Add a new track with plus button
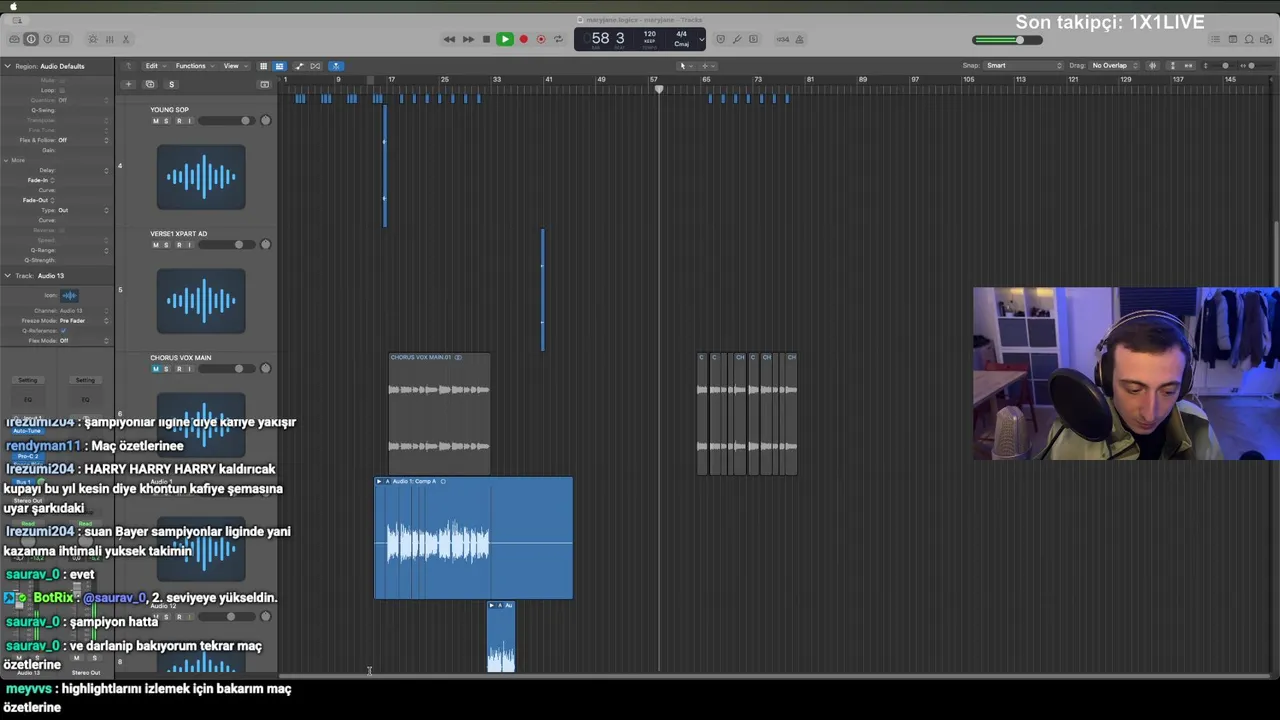This screenshot has width=1280, height=720. point(128,84)
